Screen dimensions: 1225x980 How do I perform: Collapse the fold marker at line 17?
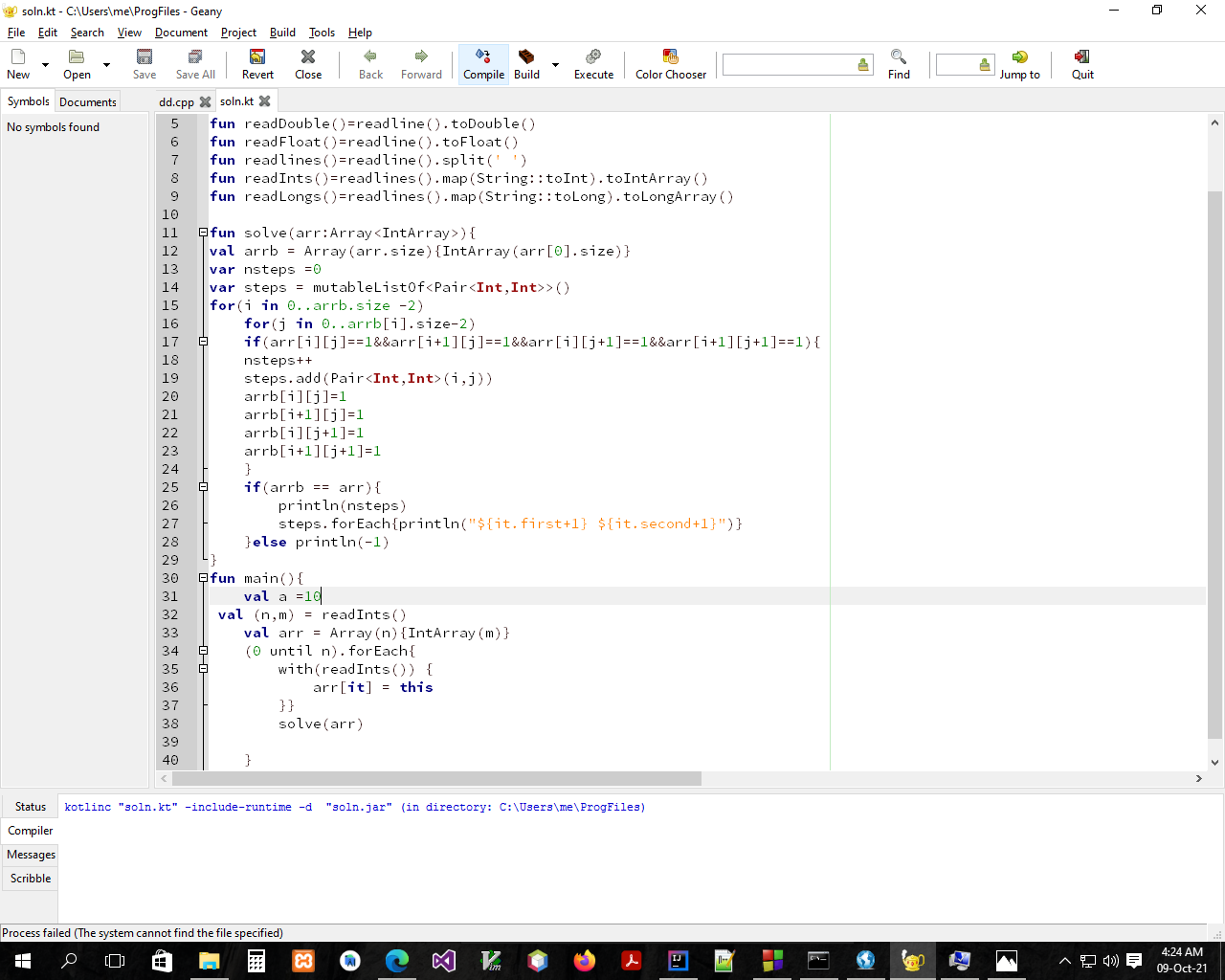click(203, 342)
